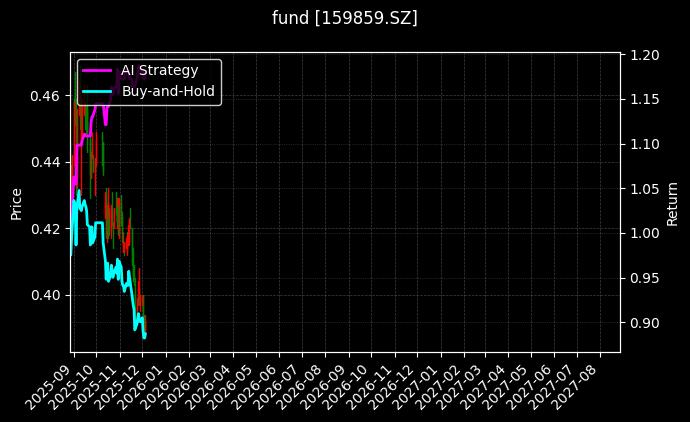Click the cyan Buy-and-Hold legend line
690x422 pixels.
97,91
